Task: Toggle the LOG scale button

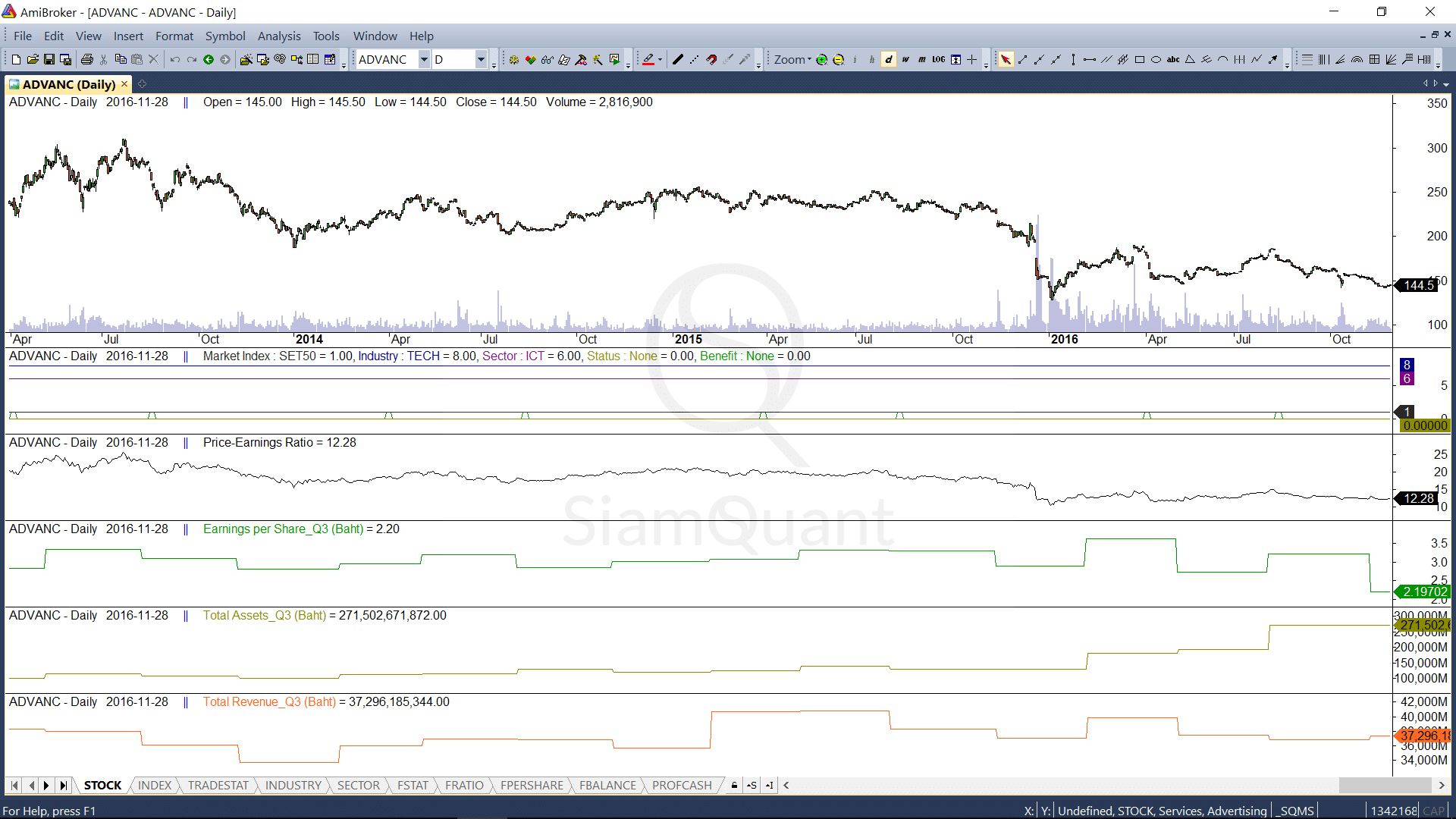Action: 938,60
